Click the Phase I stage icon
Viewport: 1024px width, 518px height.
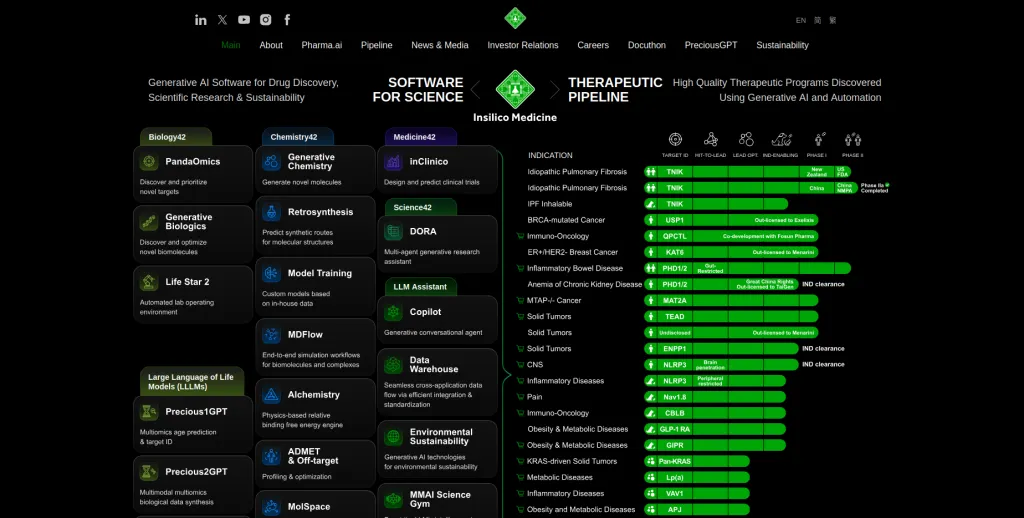[x=818, y=139]
